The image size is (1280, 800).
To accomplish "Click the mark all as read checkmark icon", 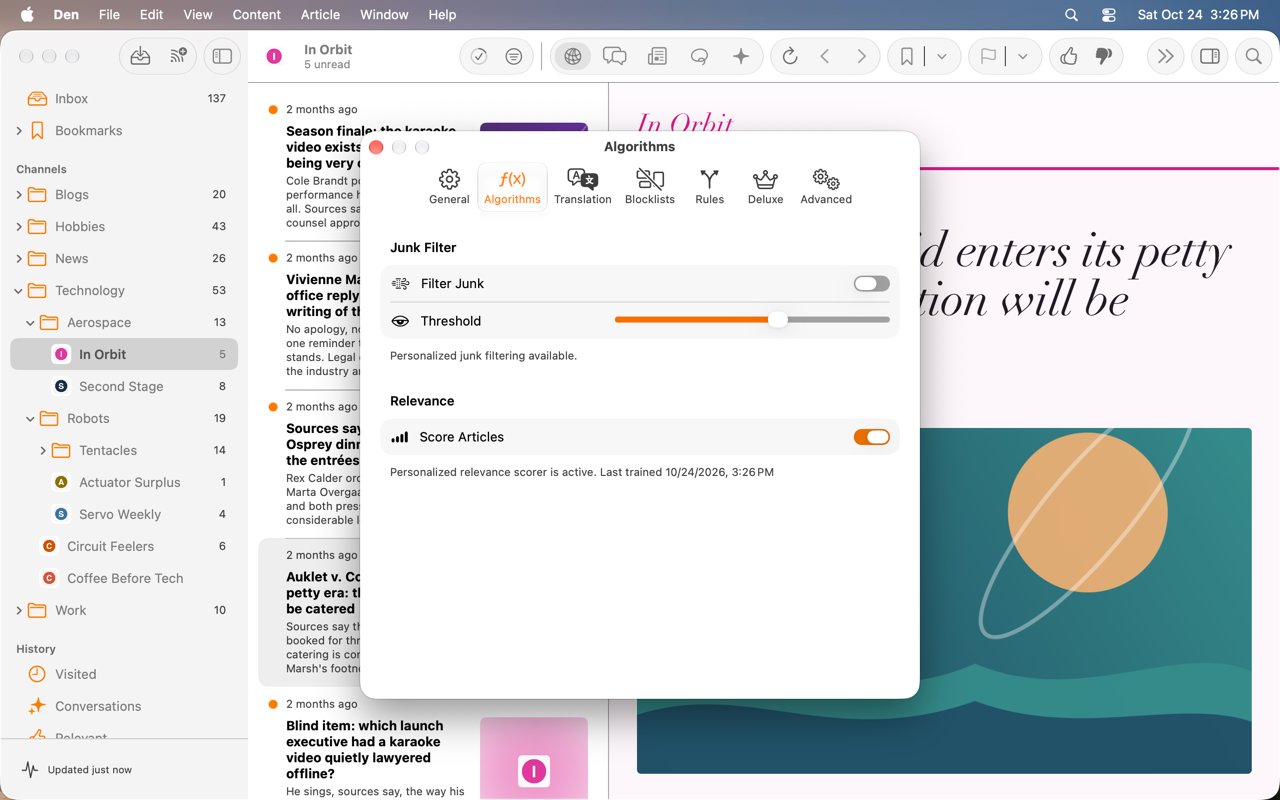I will (479, 57).
